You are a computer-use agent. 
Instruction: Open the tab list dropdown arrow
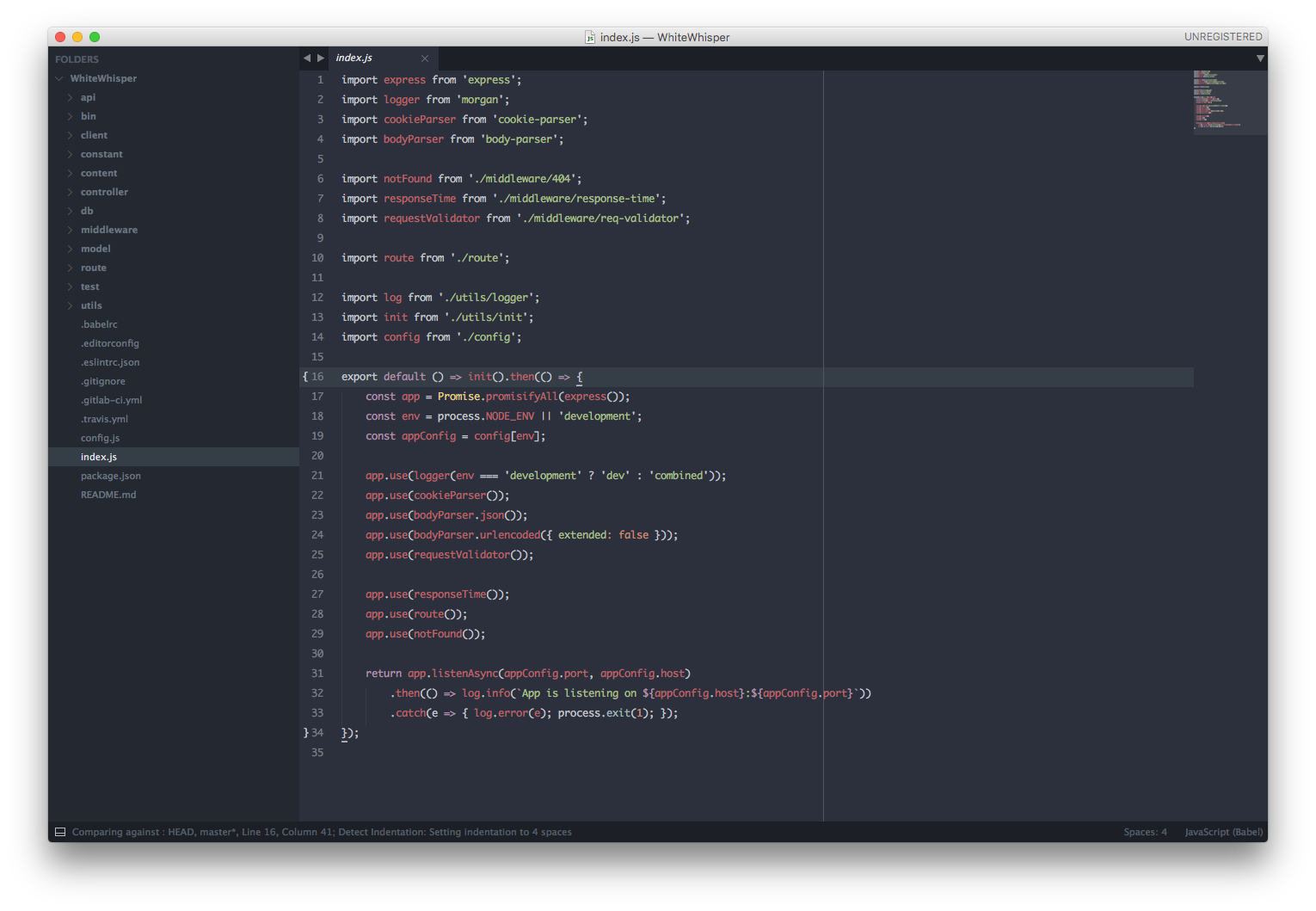tap(1260, 58)
